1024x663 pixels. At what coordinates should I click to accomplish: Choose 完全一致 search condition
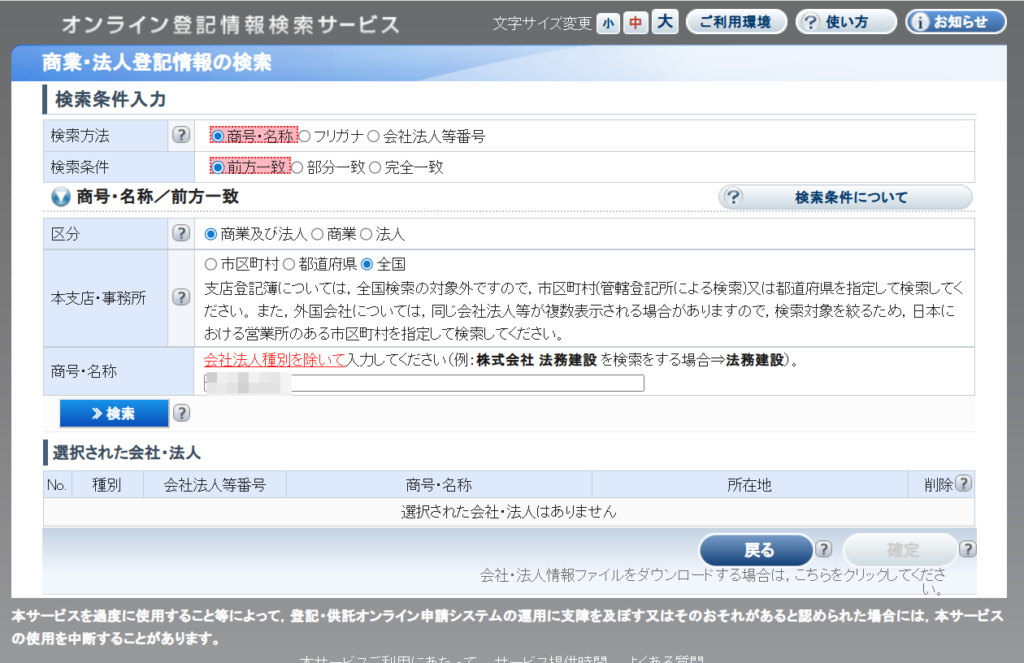click(376, 168)
